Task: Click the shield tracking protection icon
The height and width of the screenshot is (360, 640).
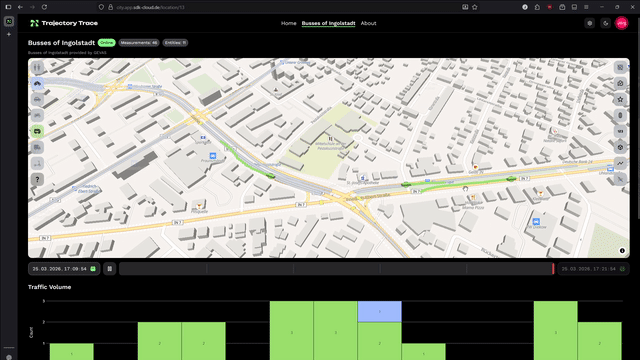Action: (x=101, y=7)
